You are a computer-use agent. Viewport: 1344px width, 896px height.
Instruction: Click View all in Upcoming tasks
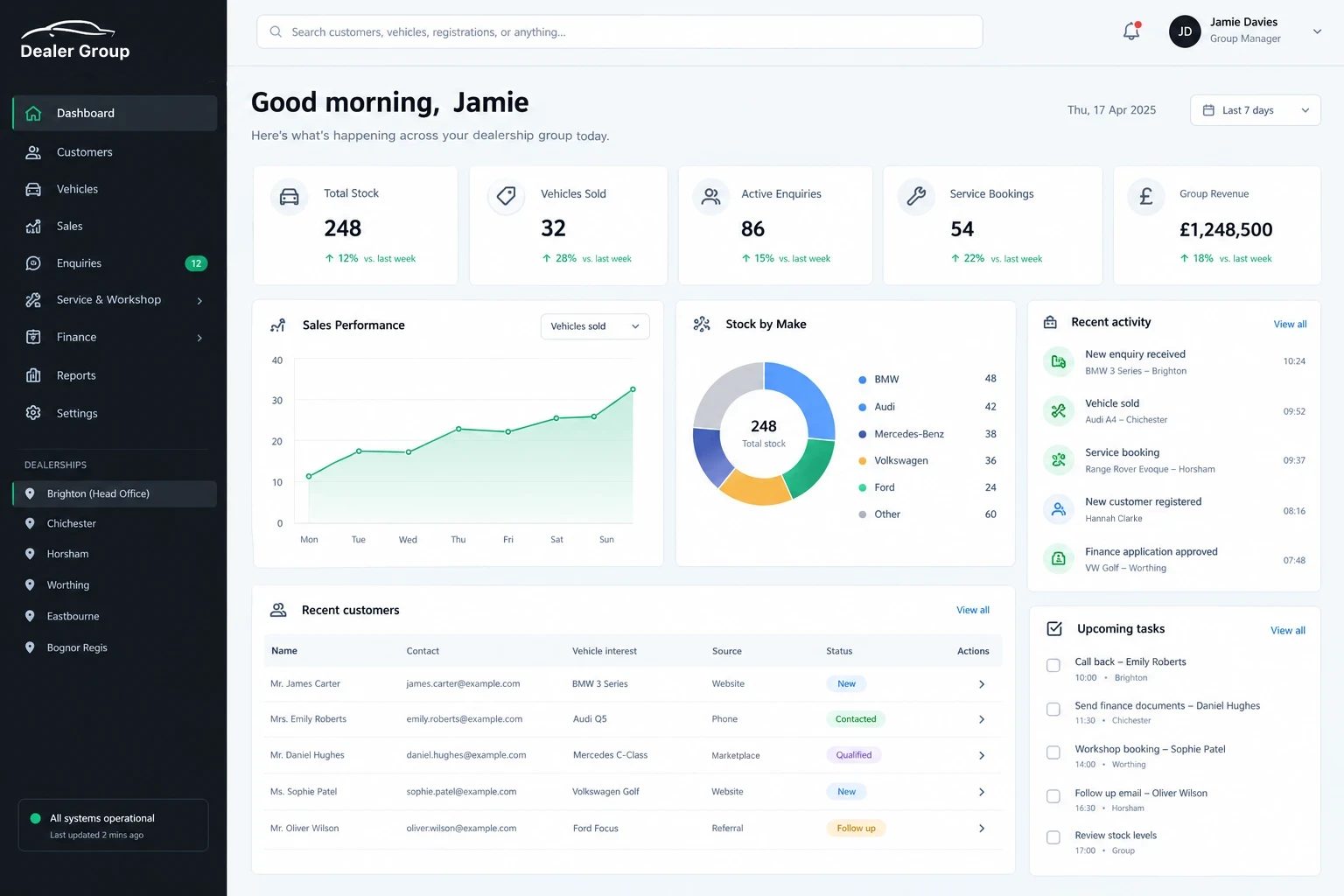pyautogui.click(x=1288, y=631)
